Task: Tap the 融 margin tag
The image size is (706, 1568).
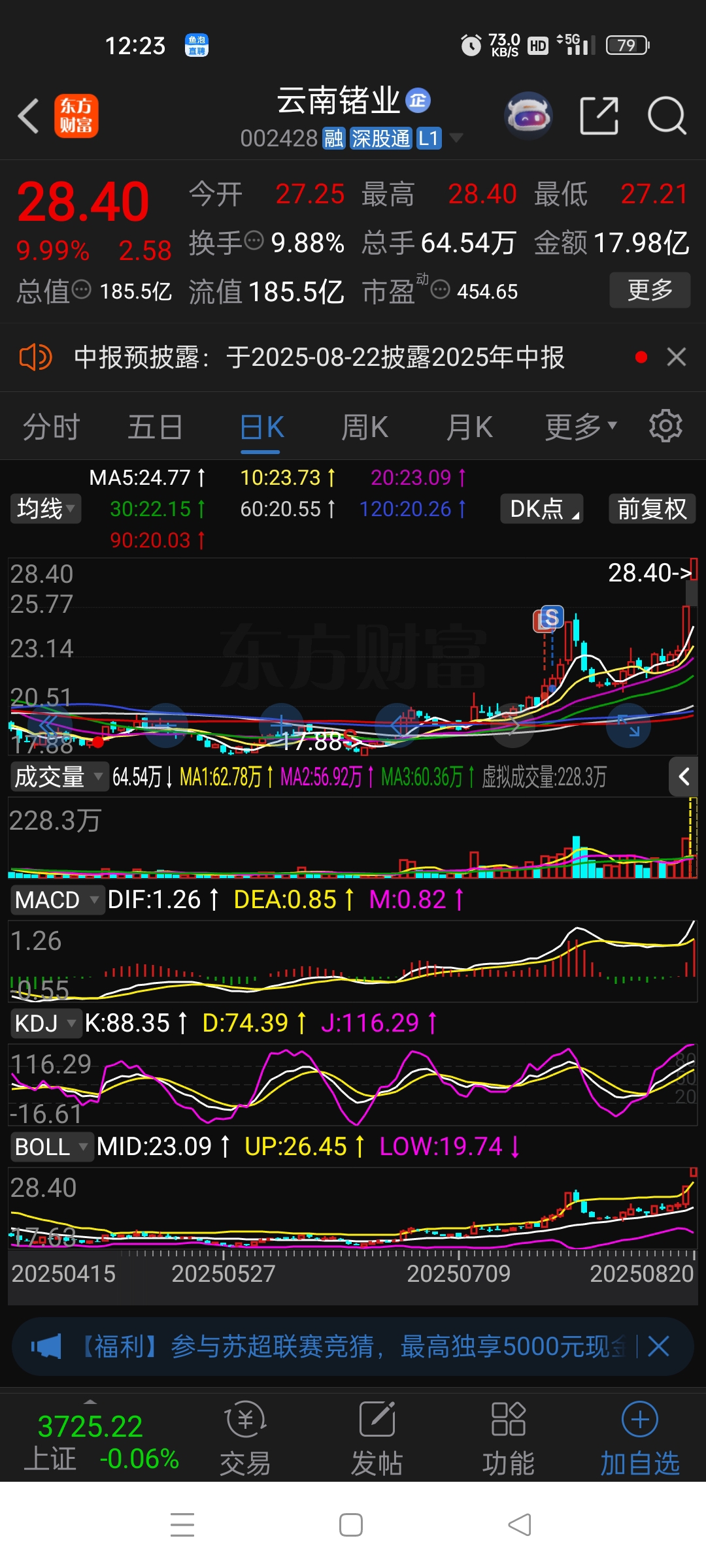Action: click(334, 138)
